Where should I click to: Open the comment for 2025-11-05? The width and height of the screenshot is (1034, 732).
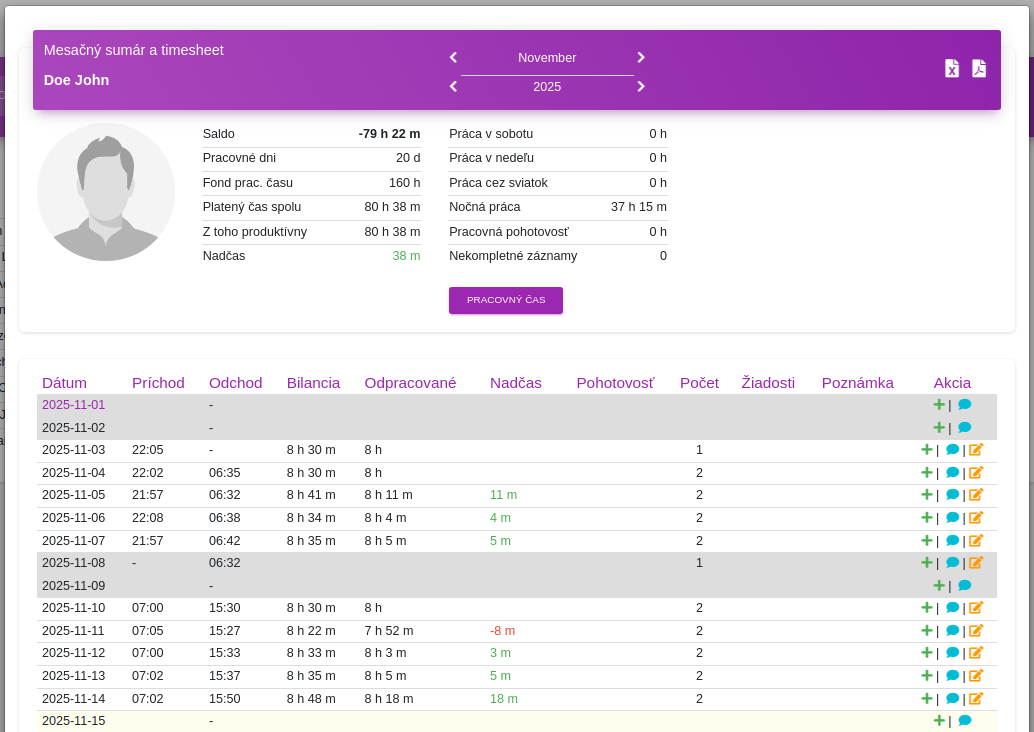tap(952, 495)
